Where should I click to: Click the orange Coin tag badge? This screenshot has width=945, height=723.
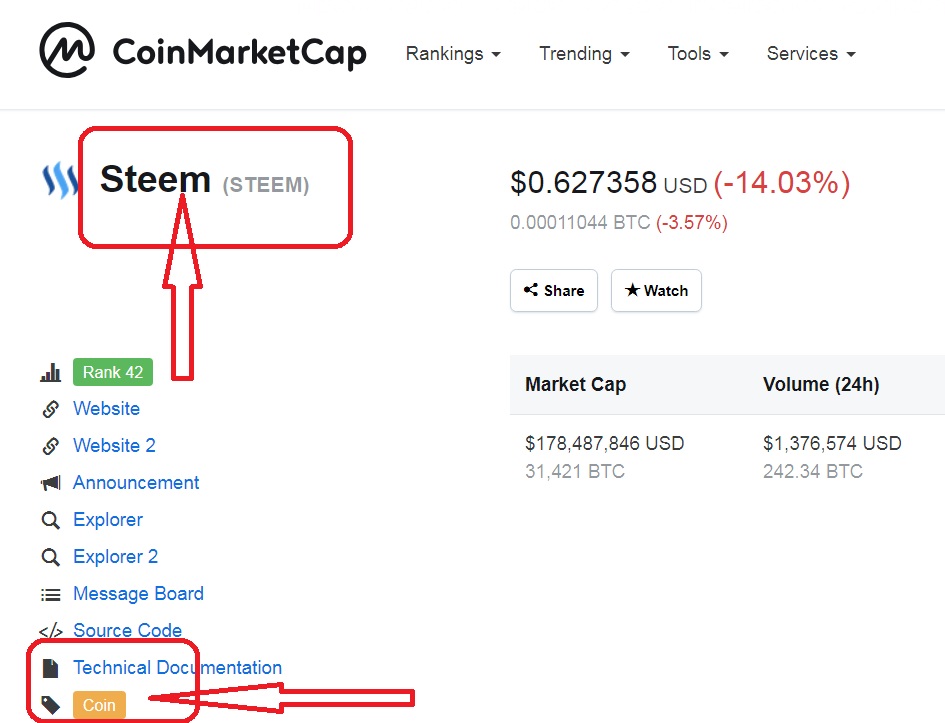(99, 705)
